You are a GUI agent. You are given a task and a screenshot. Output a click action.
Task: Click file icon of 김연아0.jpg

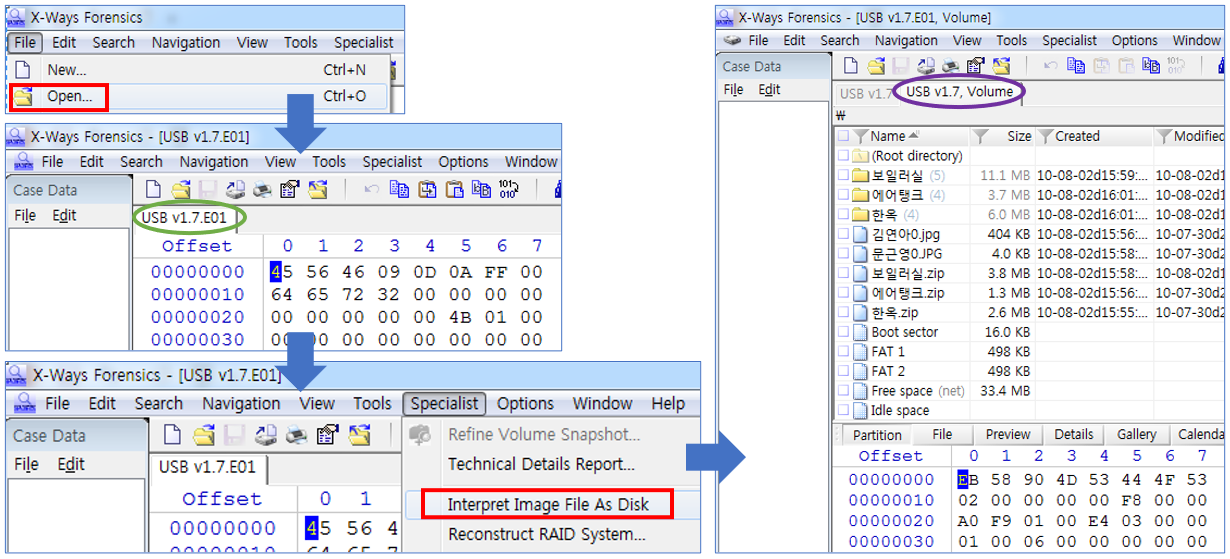[860, 234]
